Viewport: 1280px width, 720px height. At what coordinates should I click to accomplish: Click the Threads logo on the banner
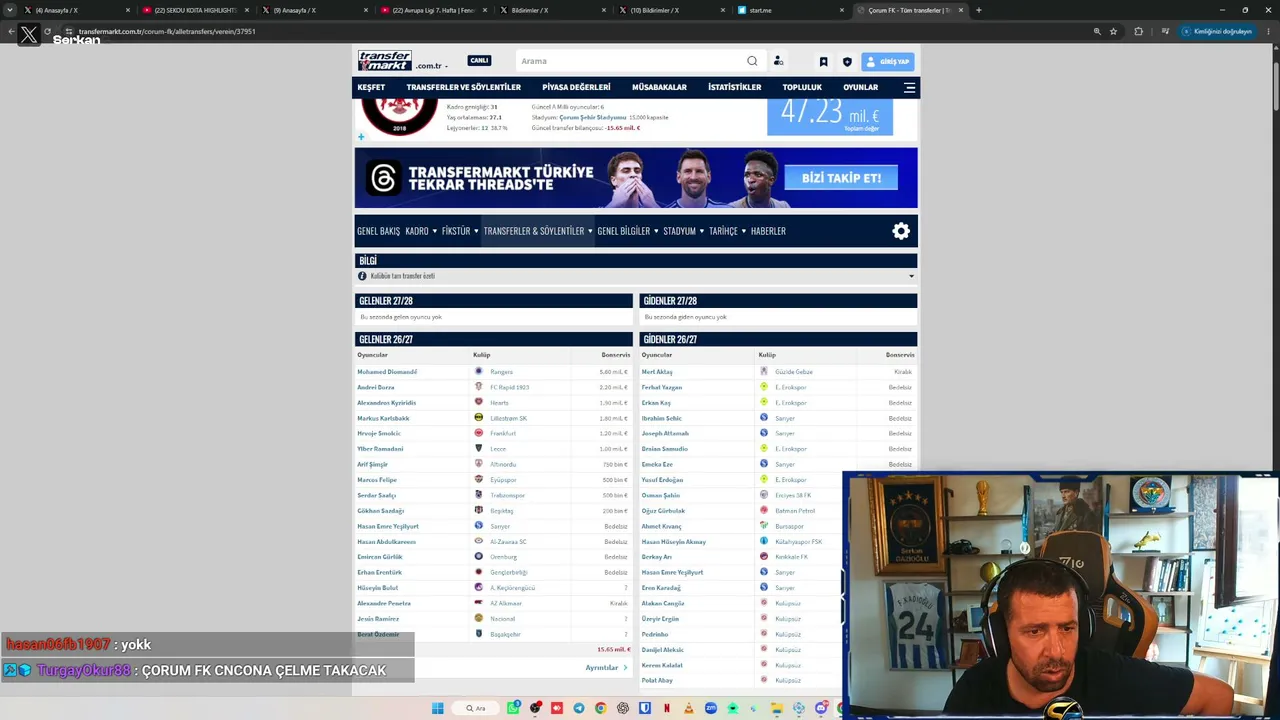click(383, 178)
